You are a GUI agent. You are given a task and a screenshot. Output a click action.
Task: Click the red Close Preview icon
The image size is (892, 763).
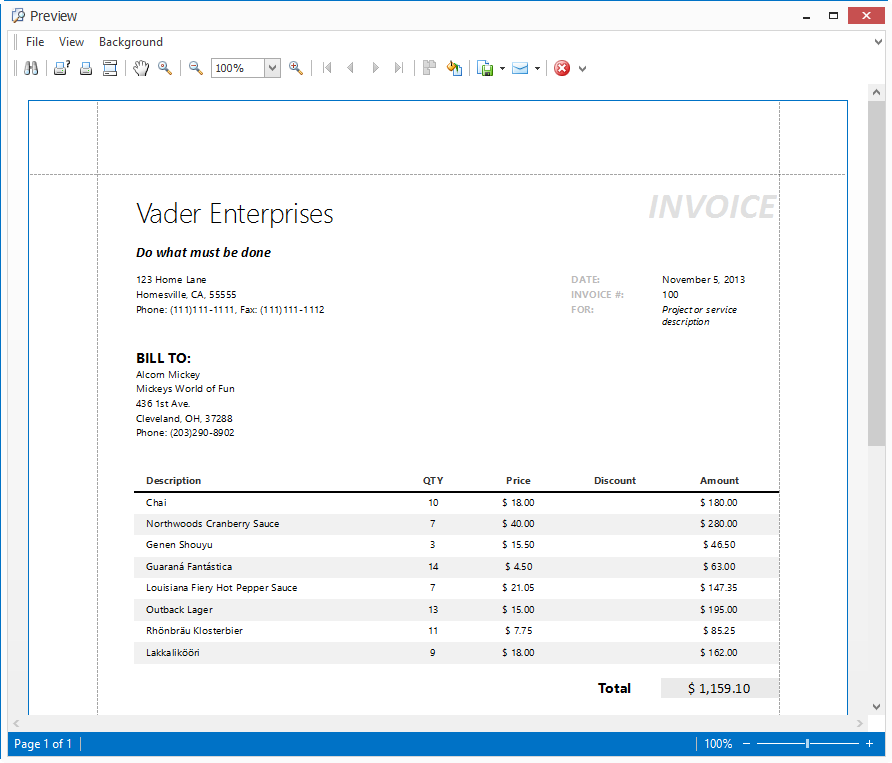(562, 68)
